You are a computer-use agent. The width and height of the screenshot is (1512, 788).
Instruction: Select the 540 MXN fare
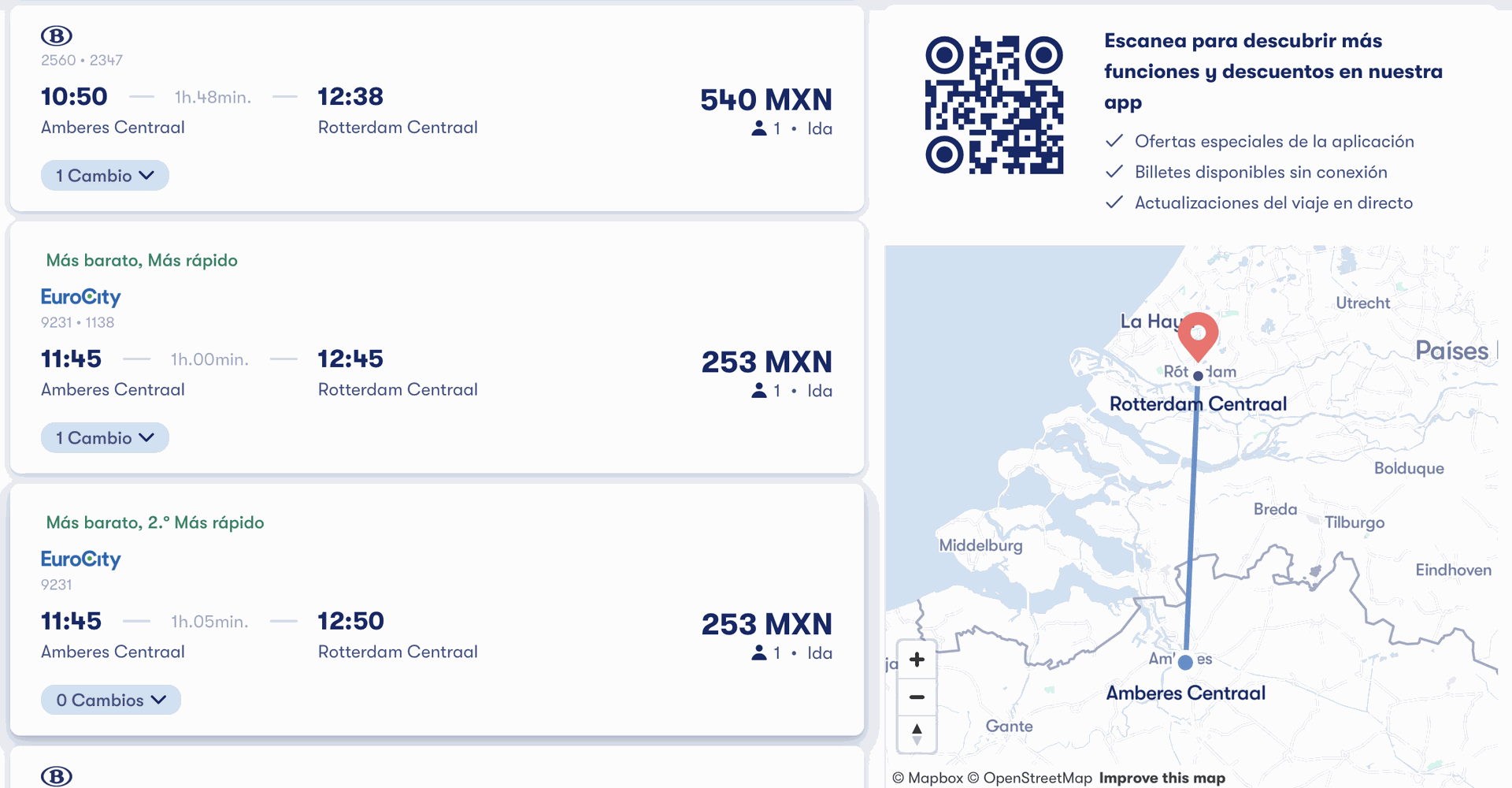(x=765, y=100)
